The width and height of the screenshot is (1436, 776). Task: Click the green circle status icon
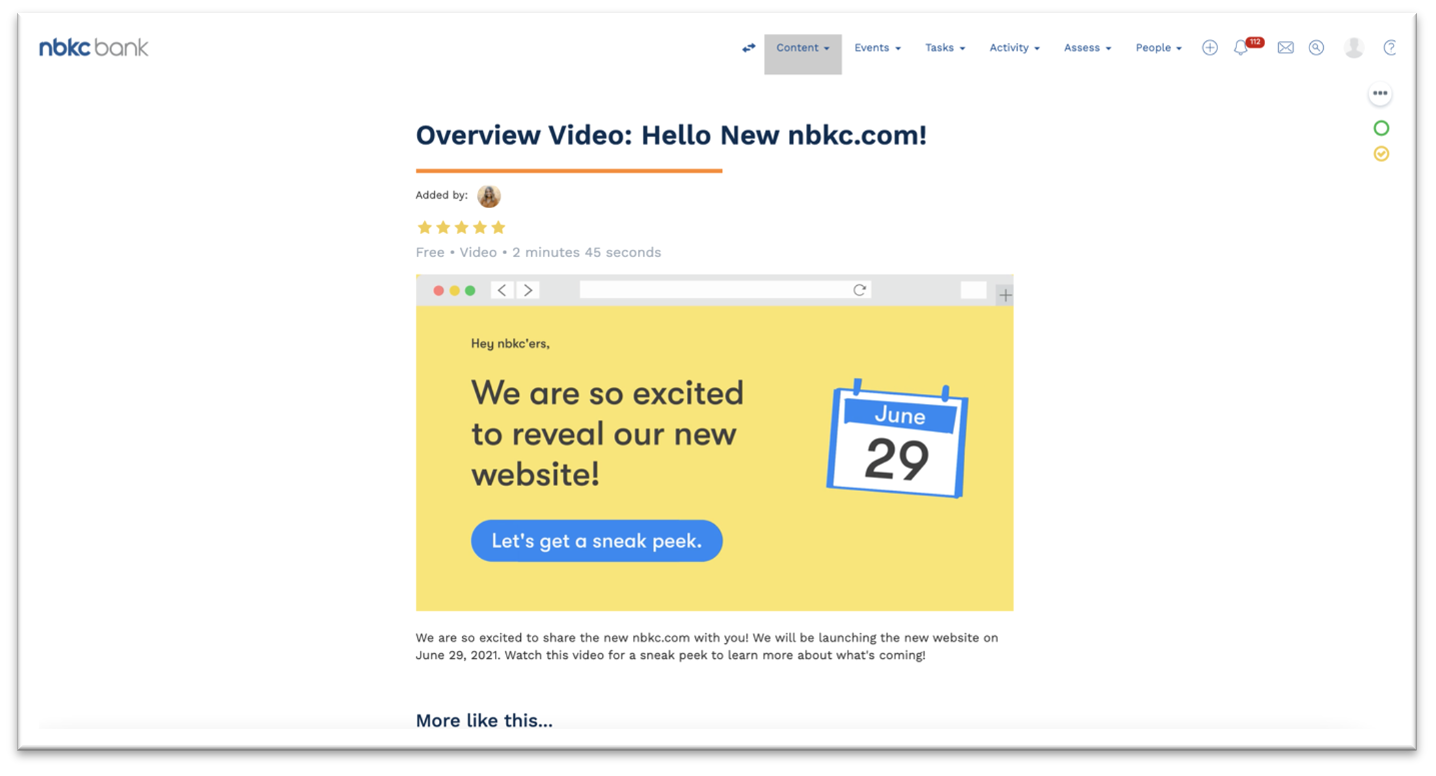pos(1381,128)
